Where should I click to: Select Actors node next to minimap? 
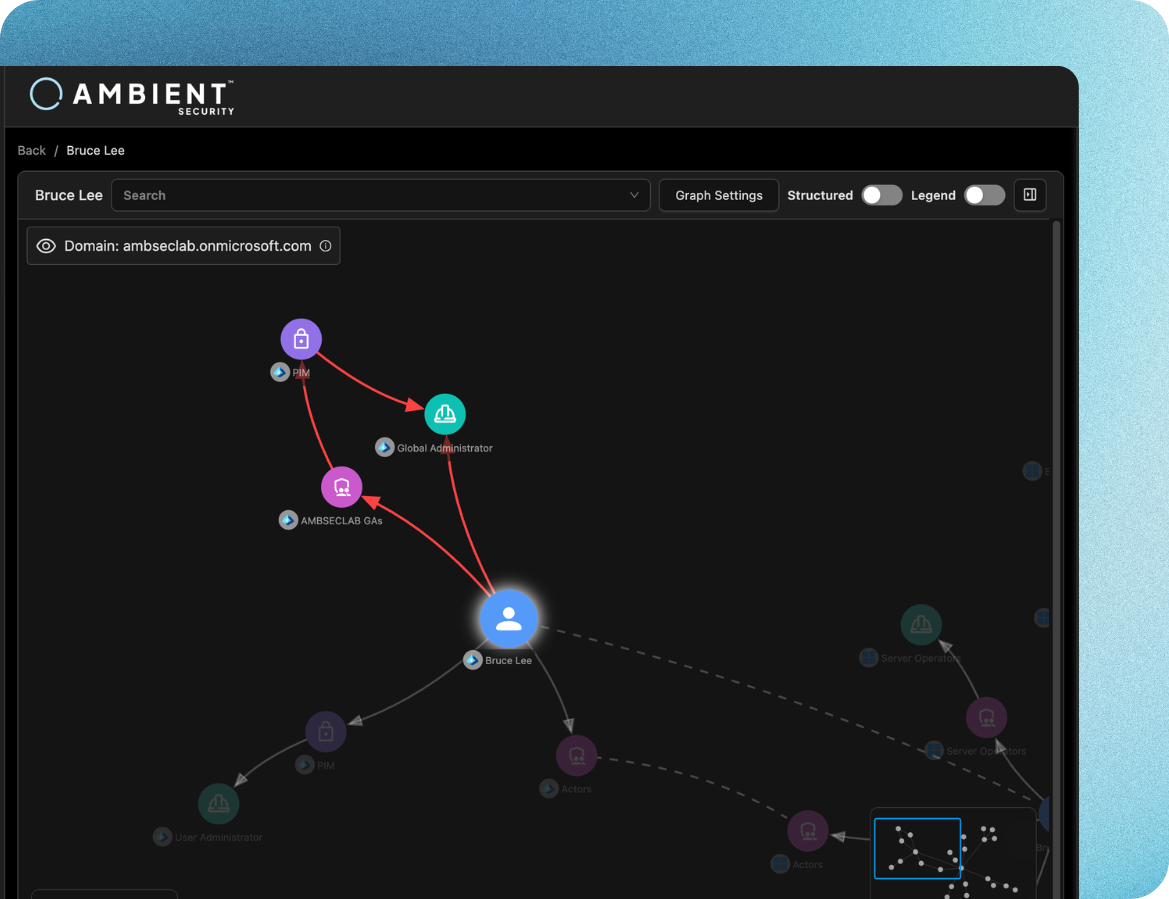coord(808,831)
